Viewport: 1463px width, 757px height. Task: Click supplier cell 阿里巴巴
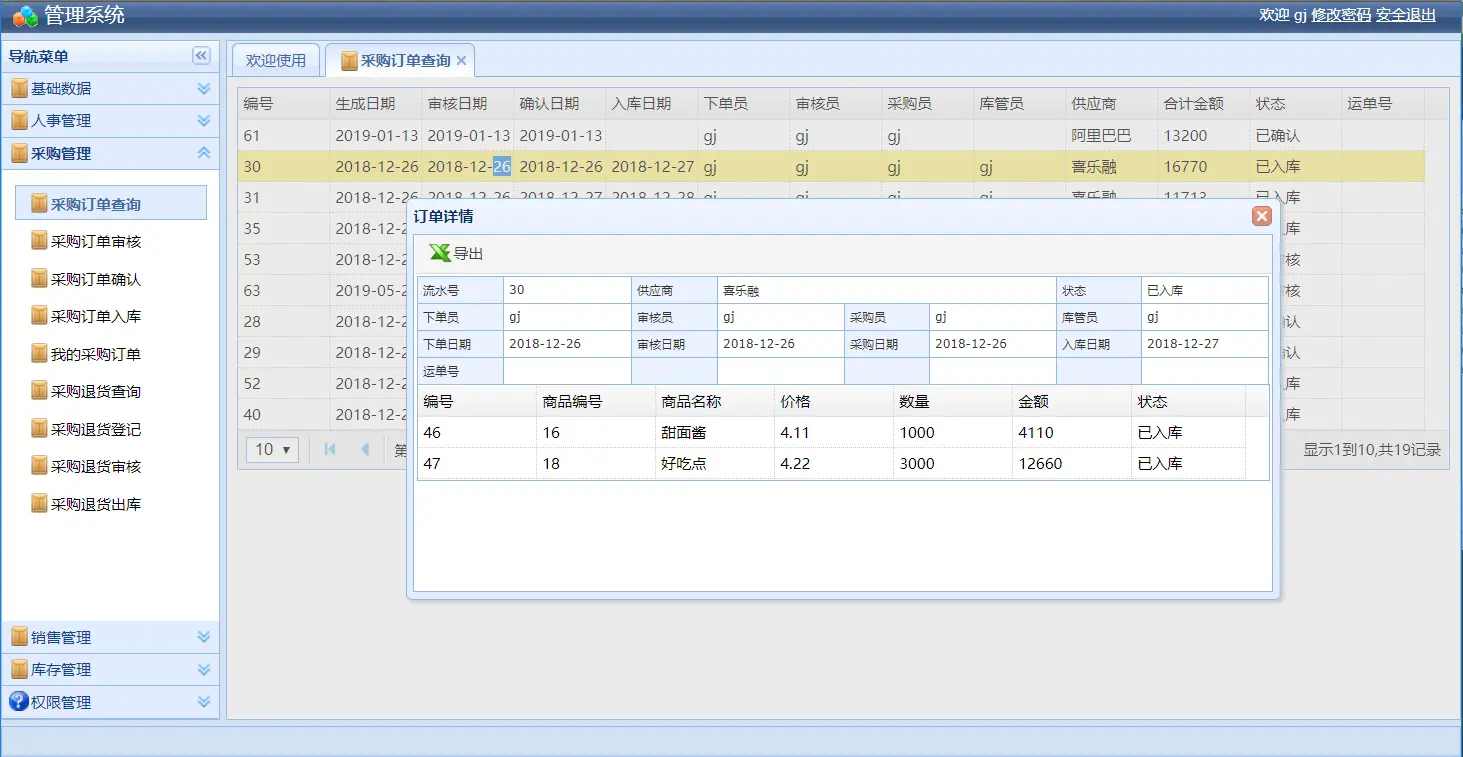tap(1111, 135)
